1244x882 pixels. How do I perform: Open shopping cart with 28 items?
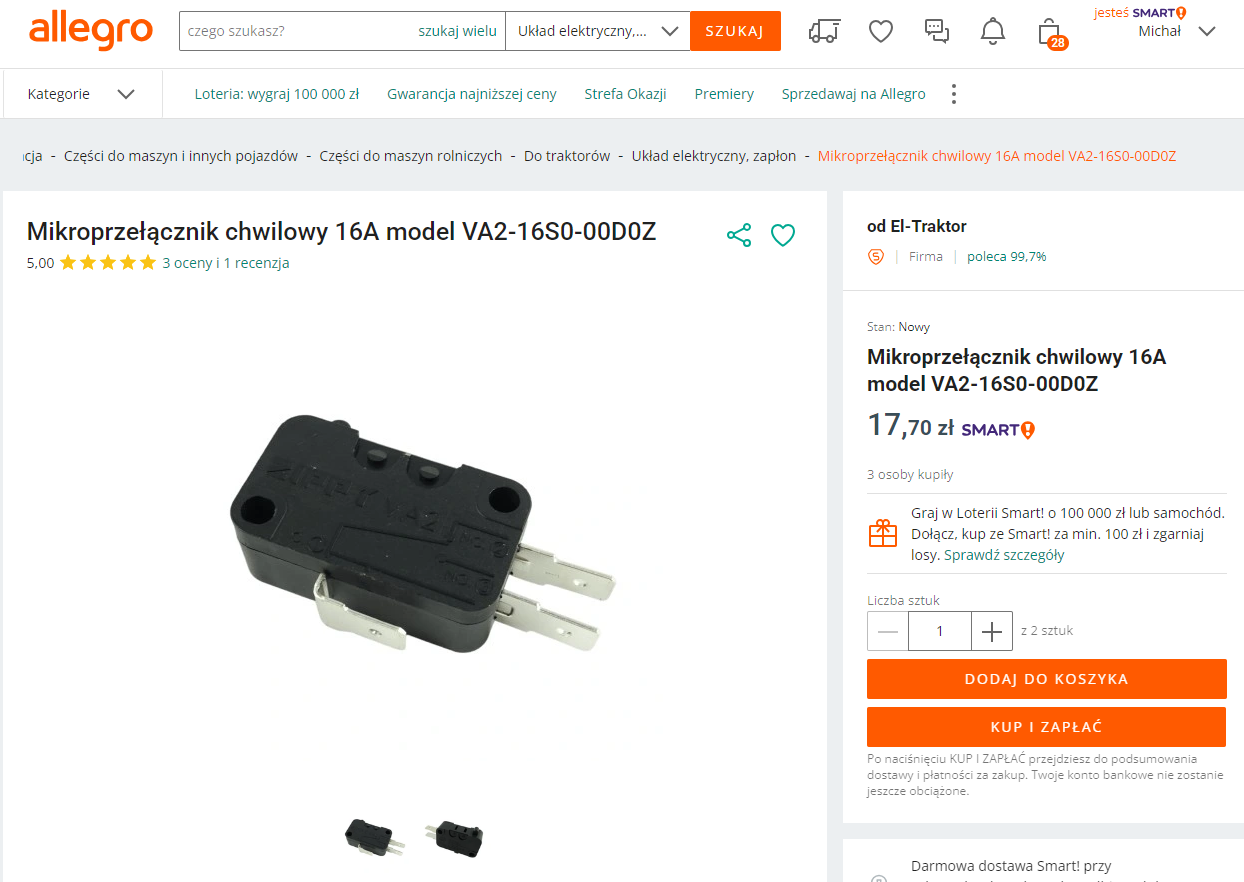click(x=1050, y=32)
